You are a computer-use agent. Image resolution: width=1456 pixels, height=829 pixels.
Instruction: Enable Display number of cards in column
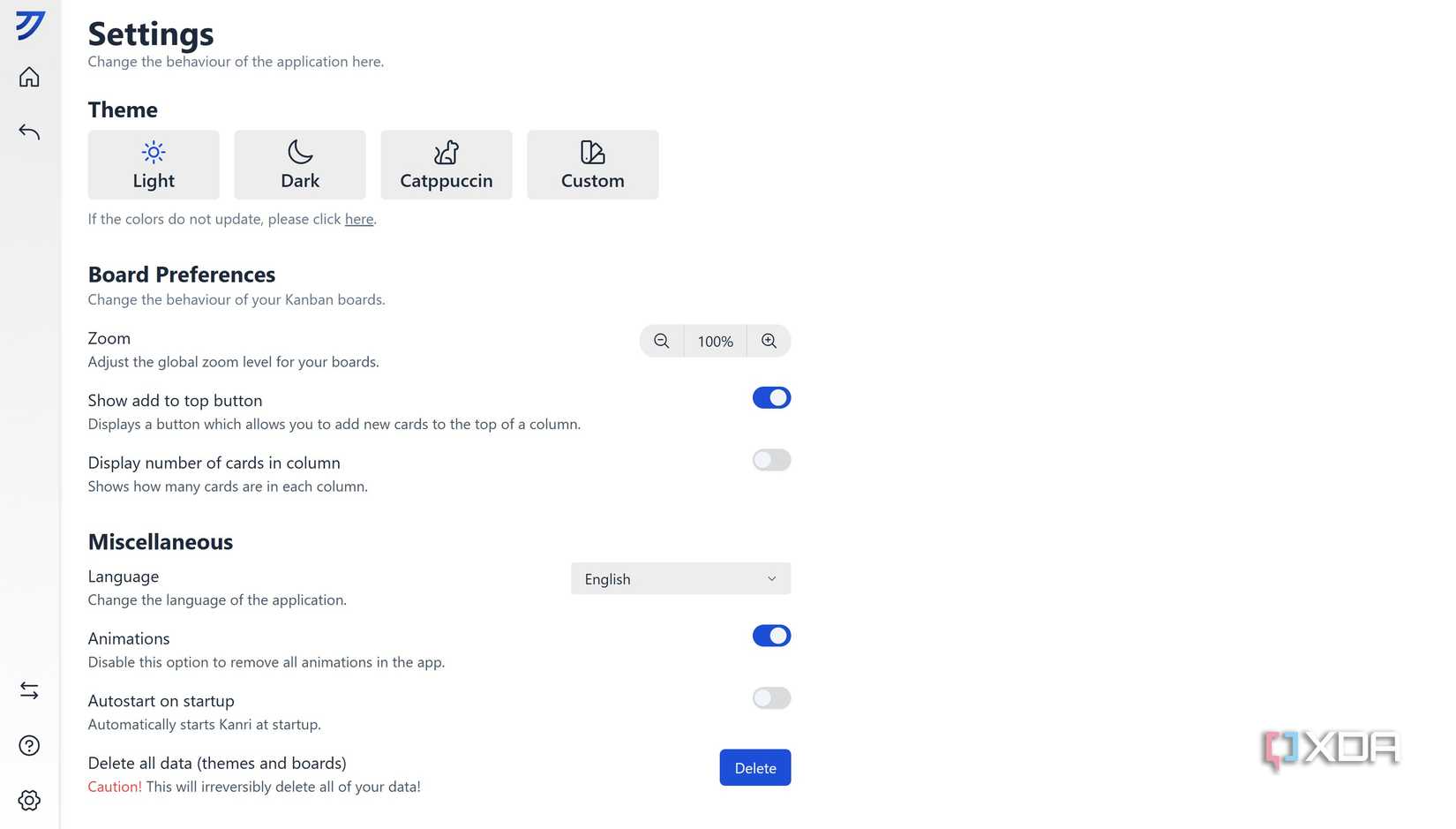pyautogui.click(x=771, y=460)
